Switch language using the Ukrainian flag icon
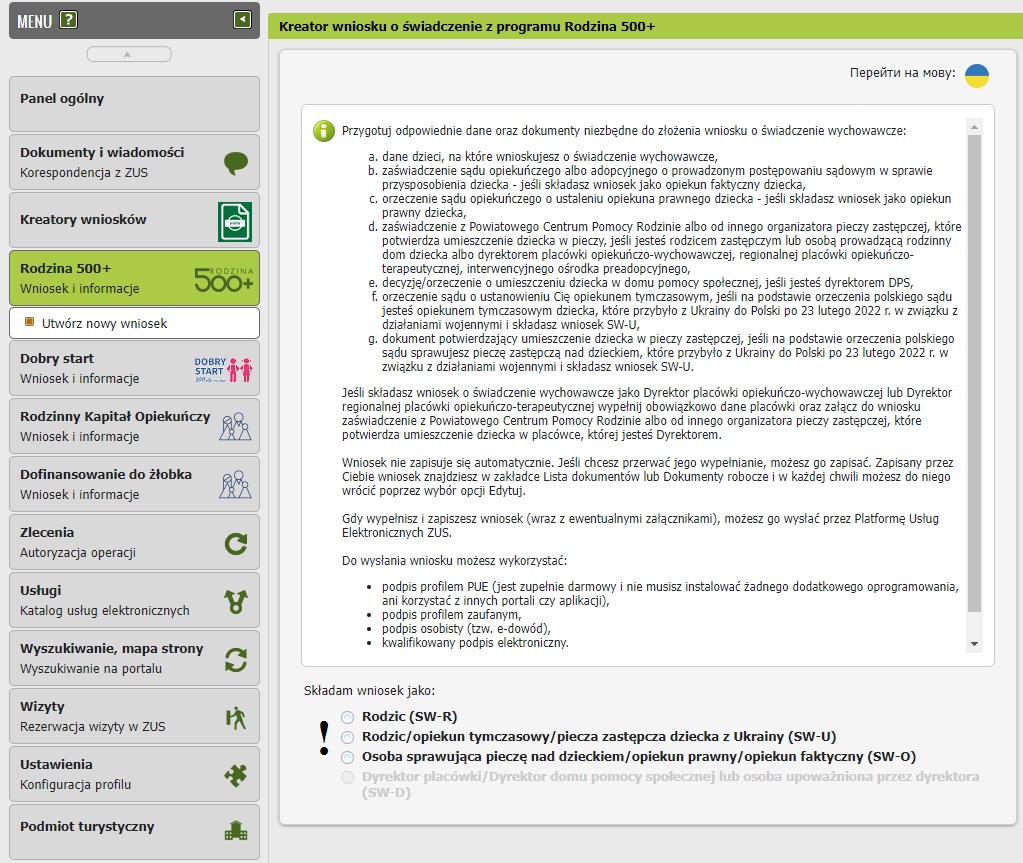This screenshot has height=863, width=1023. click(x=976, y=76)
